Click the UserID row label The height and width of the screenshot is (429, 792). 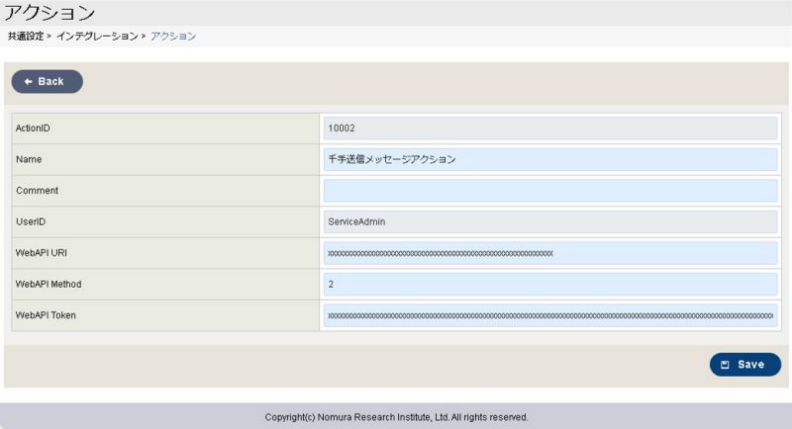click(x=30, y=222)
